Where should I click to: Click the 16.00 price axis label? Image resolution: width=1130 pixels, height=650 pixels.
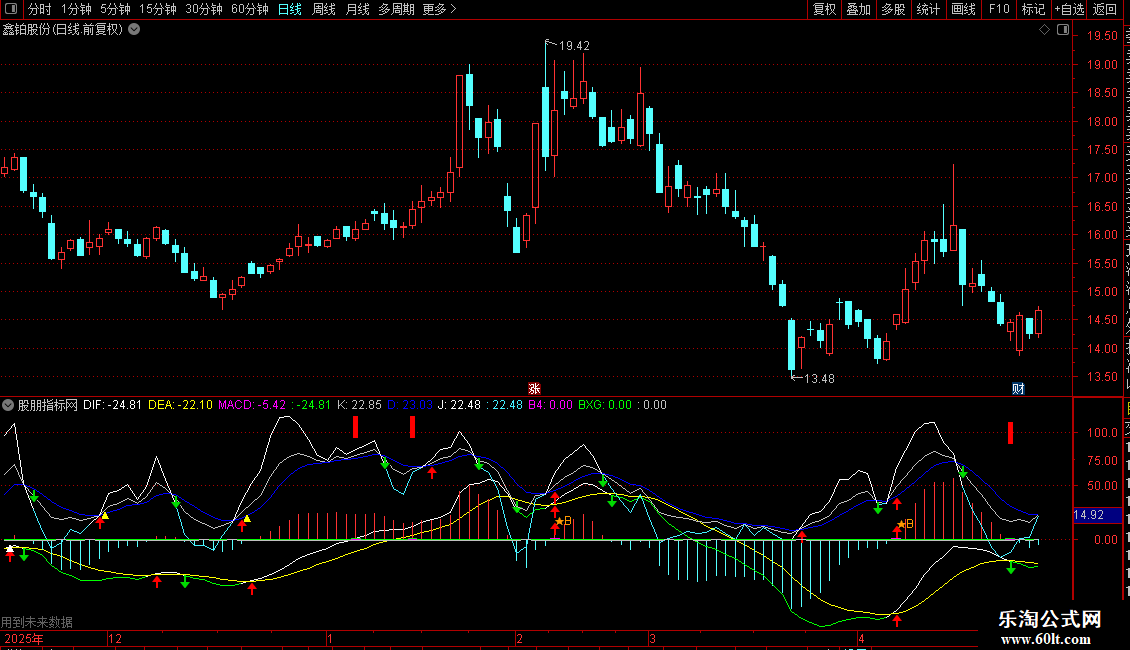(x=1103, y=235)
